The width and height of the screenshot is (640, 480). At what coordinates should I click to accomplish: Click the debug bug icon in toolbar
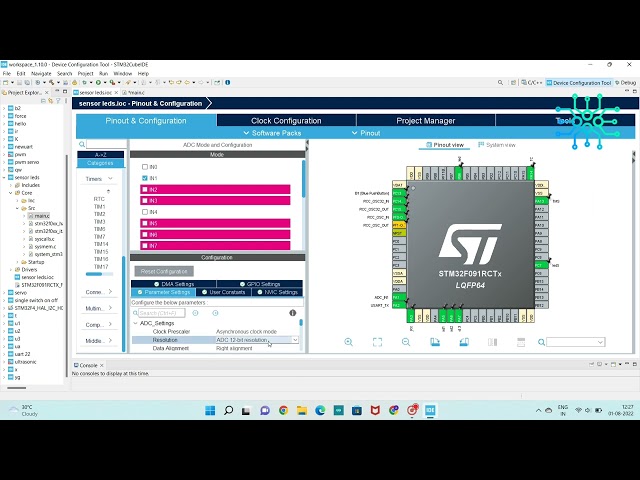84,82
